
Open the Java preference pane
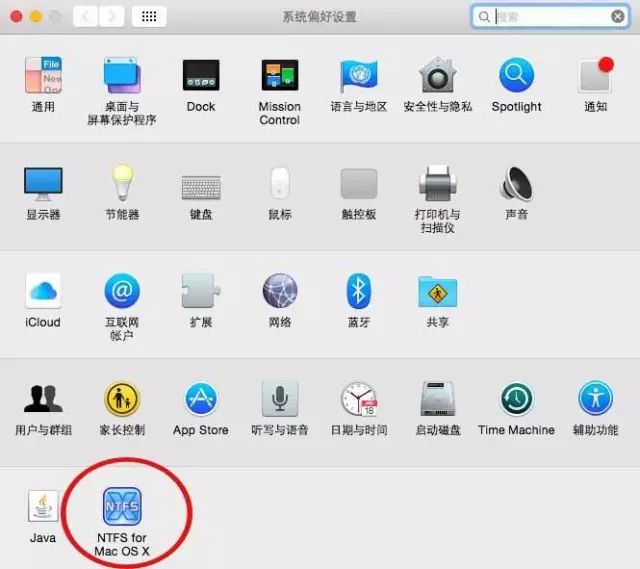point(43,508)
